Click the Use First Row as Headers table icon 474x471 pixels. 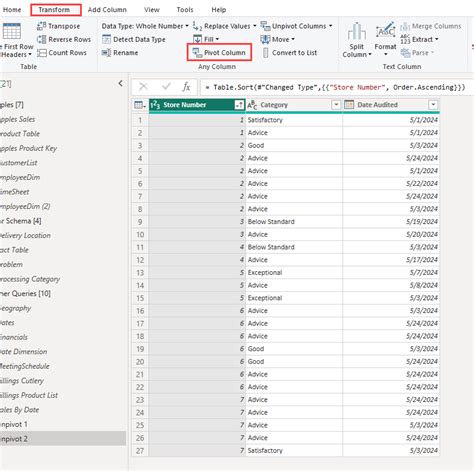coord(12,31)
